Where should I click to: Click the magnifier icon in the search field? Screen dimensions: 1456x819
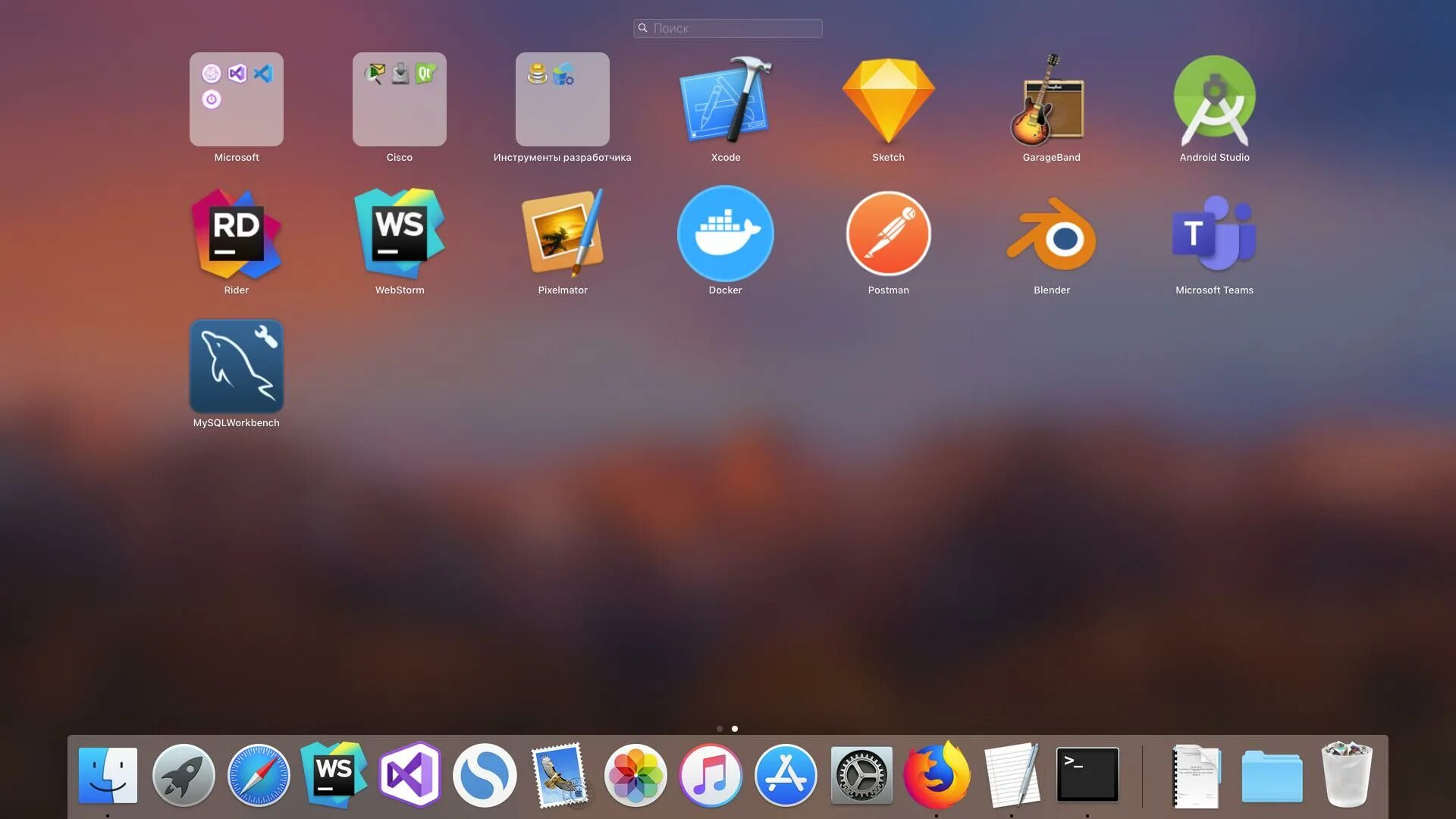pyautogui.click(x=642, y=28)
